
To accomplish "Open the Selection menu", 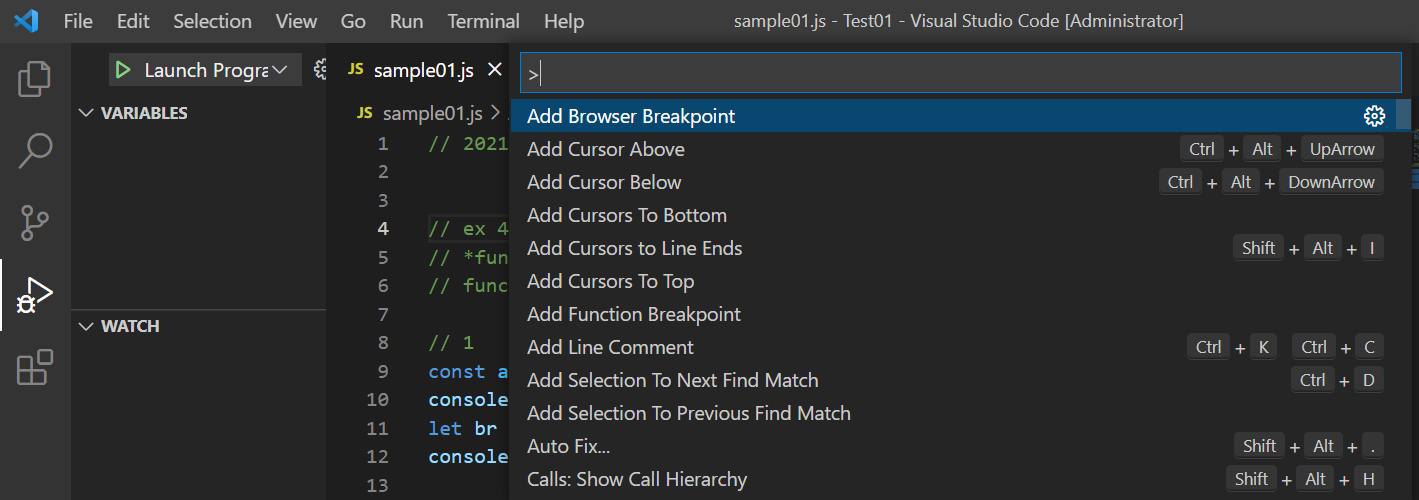I will pyautogui.click(x=212, y=21).
